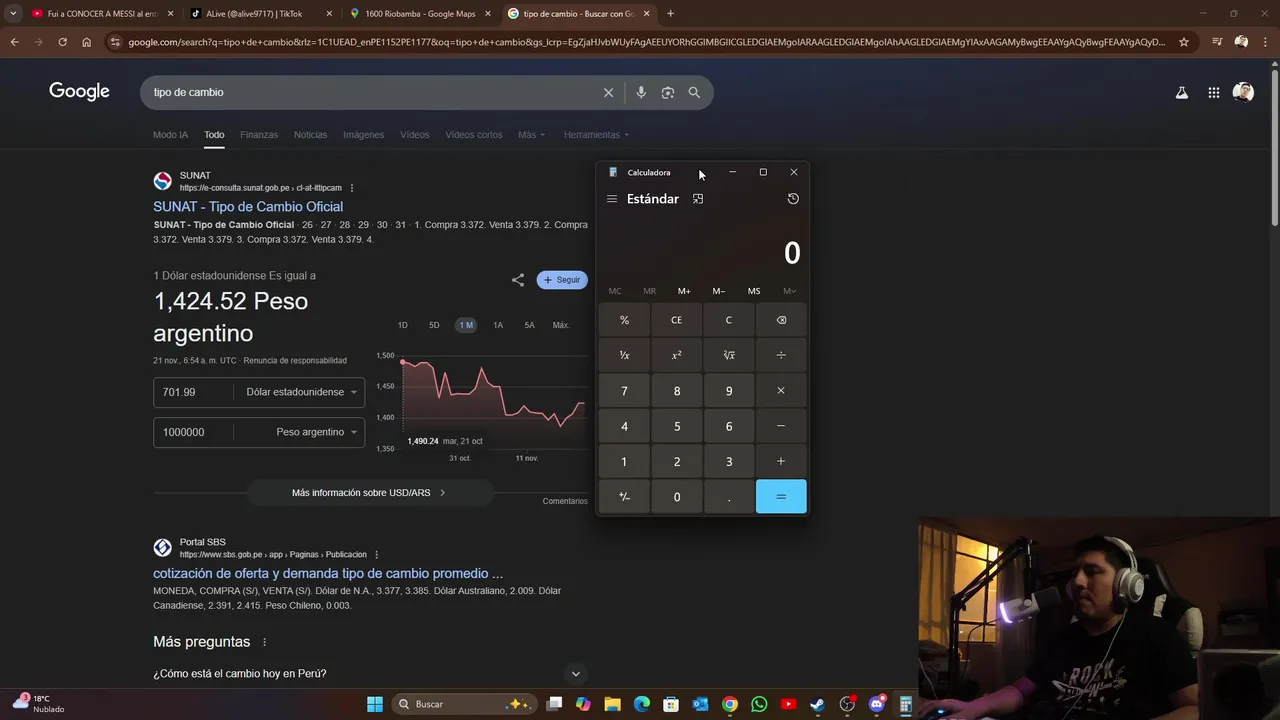Select 1A chart range

click(x=498, y=325)
